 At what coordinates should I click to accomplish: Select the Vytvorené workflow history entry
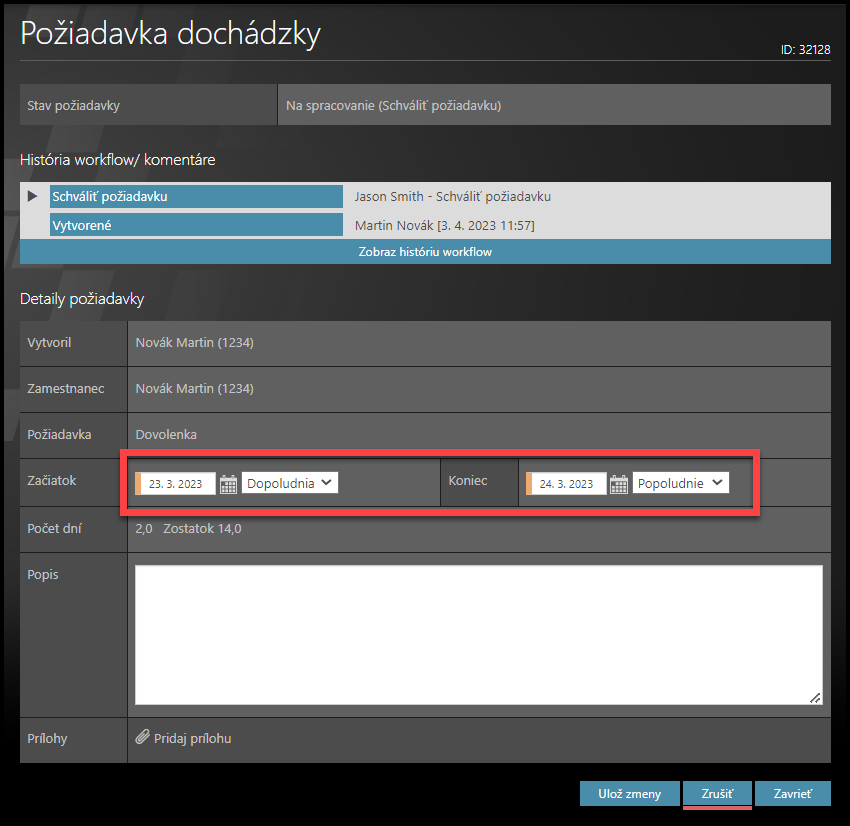coord(195,226)
